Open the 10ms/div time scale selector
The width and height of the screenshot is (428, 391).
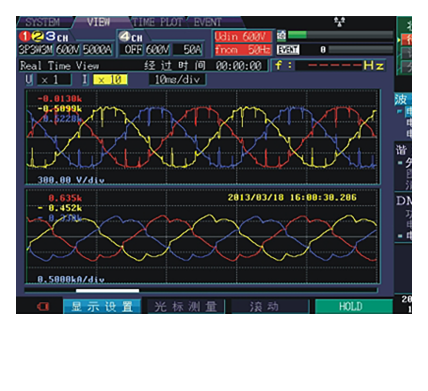pyautogui.click(x=177, y=80)
